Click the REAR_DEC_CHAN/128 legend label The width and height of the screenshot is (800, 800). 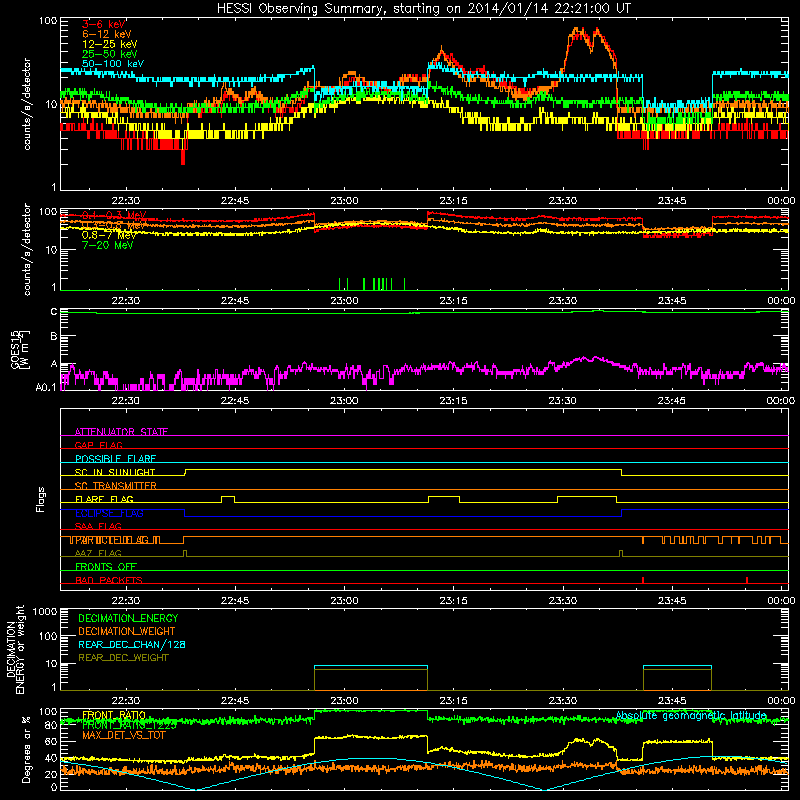coord(132,644)
